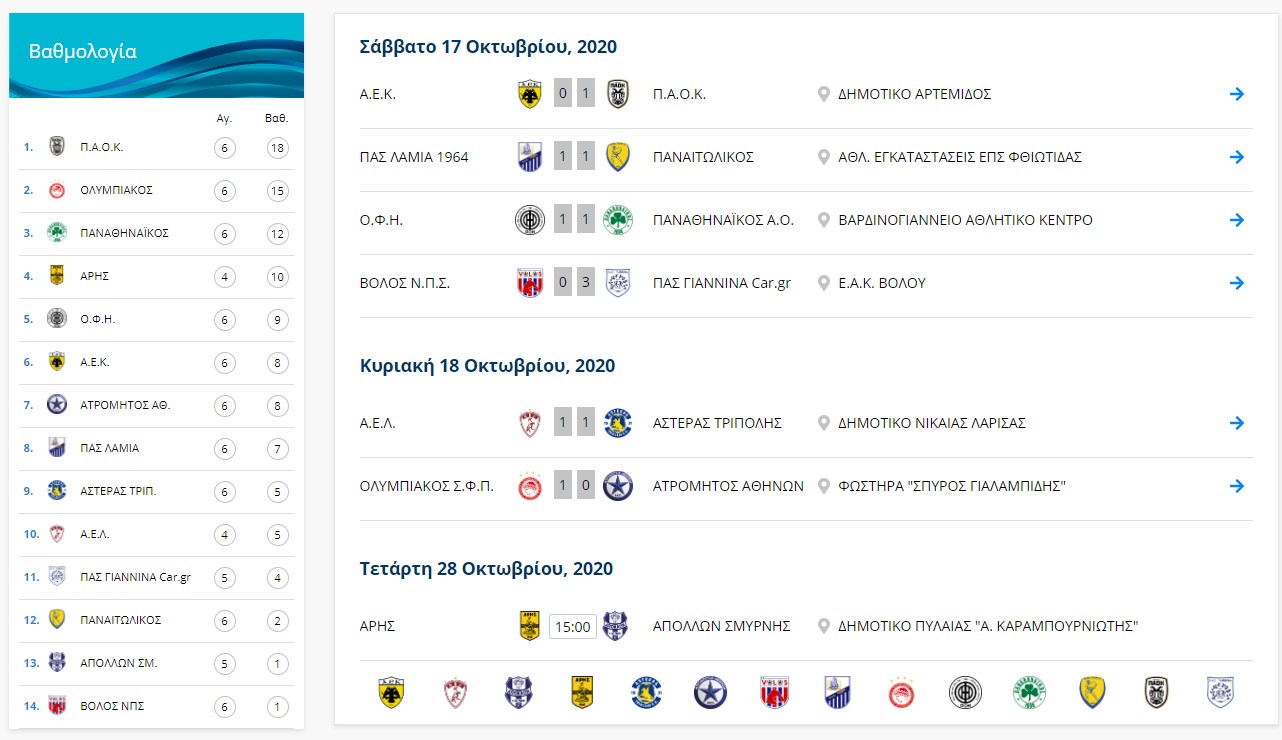Click the location pin beside Ε.Α.Κ. ΒΟΛΟΥ
The width and height of the screenshot is (1282, 740).
pos(824,284)
